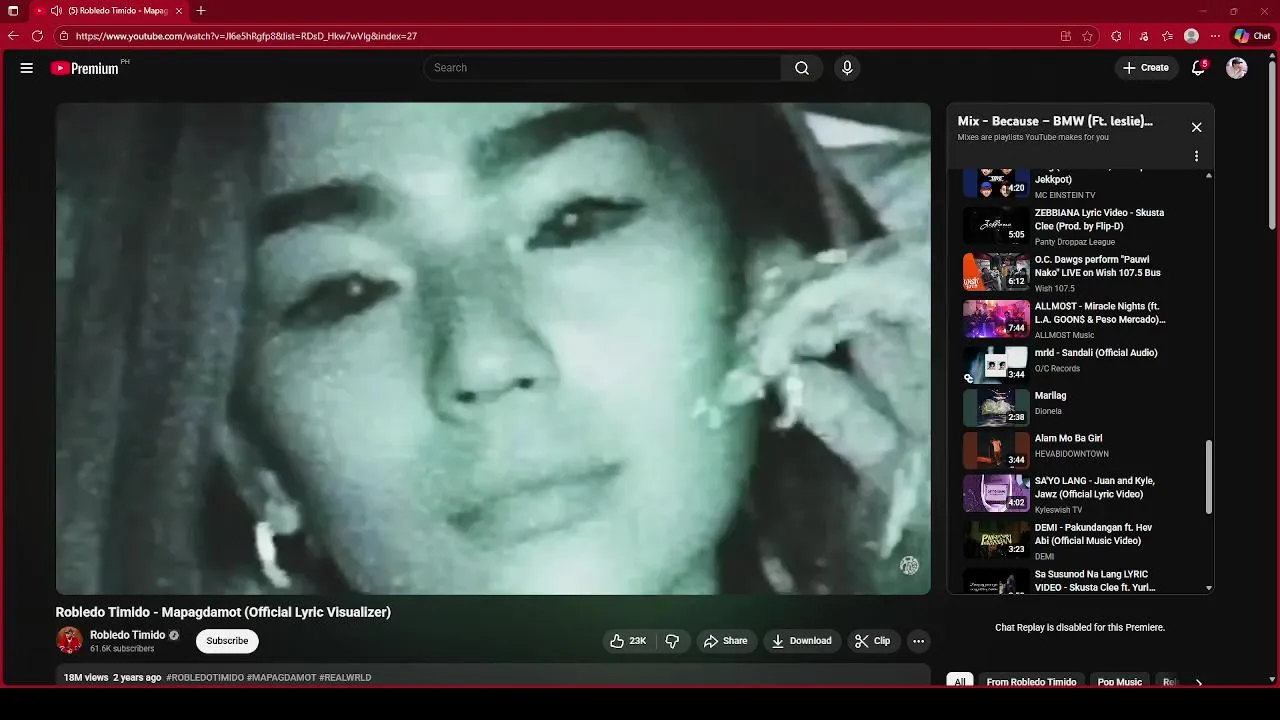Like the video with thumbs up
This screenshot has width=1280, height=720.
pos(629,641)
